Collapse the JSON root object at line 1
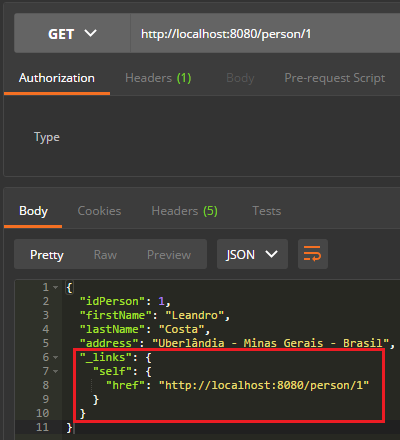400x440 pixels. point(56,287)
